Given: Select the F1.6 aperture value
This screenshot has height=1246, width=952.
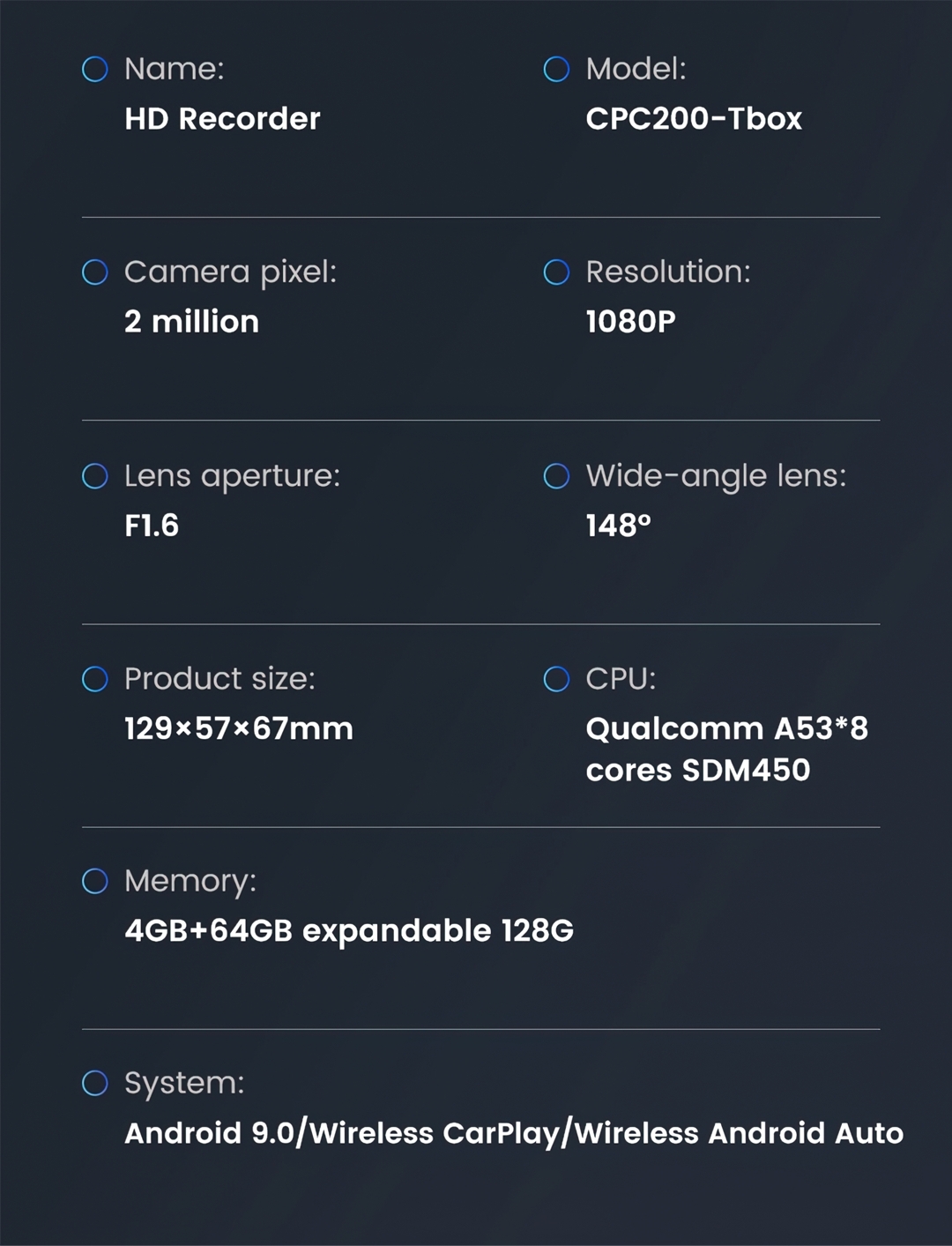Looking at the screenshot, I should click(x=152, y=526).
